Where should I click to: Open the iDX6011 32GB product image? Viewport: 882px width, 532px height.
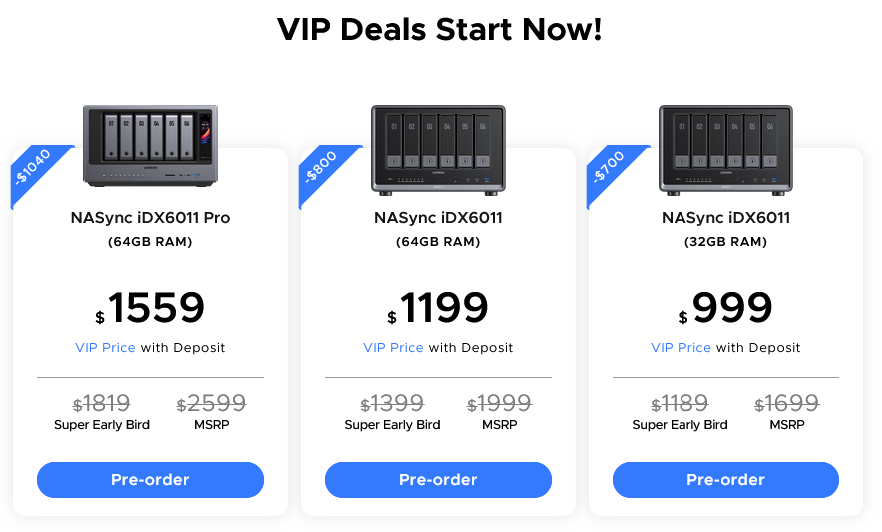coord(726,150)
